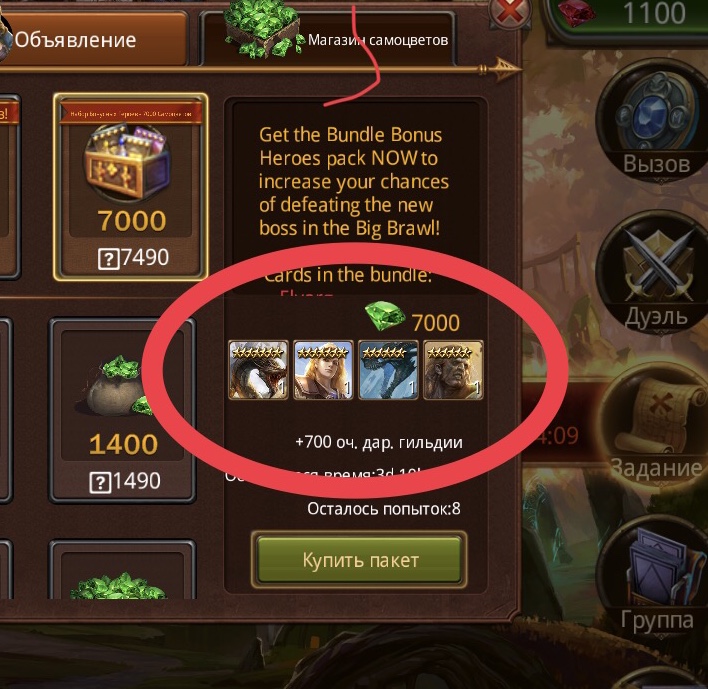
Task: Click the red ruby currency icon
Action: [578, 13]
